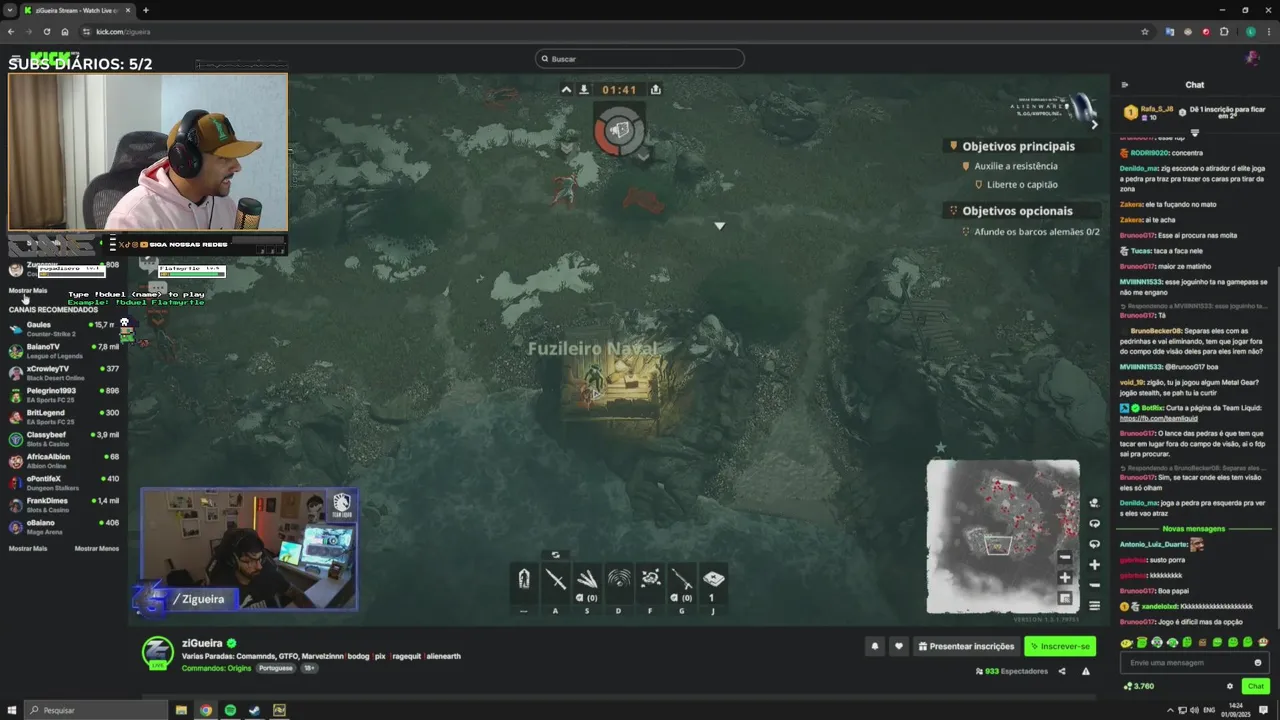The image size is (1280, 720).
Task: Toggle minimap size square icon
Action: pos(1065,598)
